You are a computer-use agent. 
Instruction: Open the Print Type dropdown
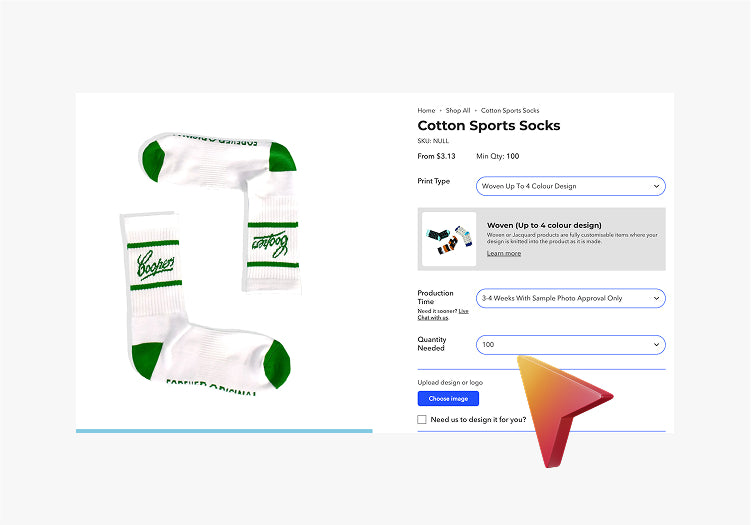[x=570, y=186]
